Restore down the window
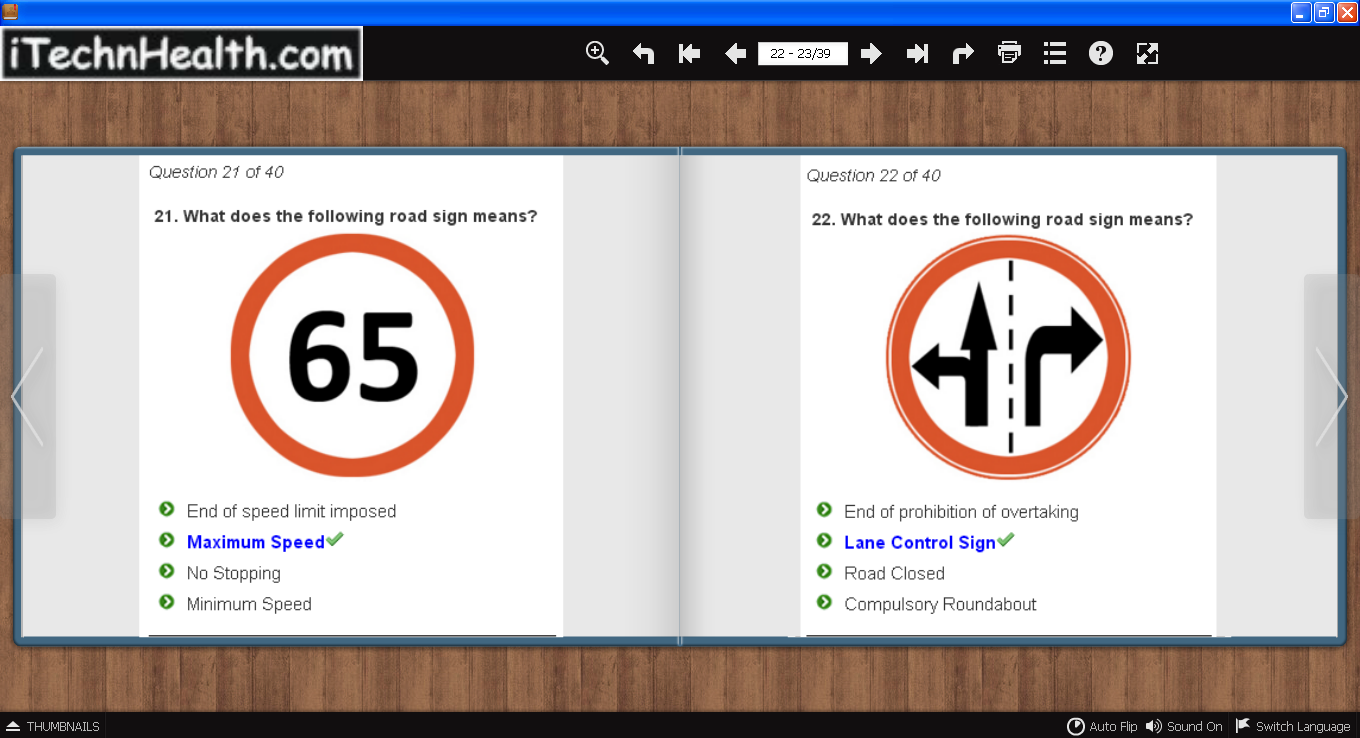Image resolution: width=1360 pixels, height=738 pixels. (1324, 12)
